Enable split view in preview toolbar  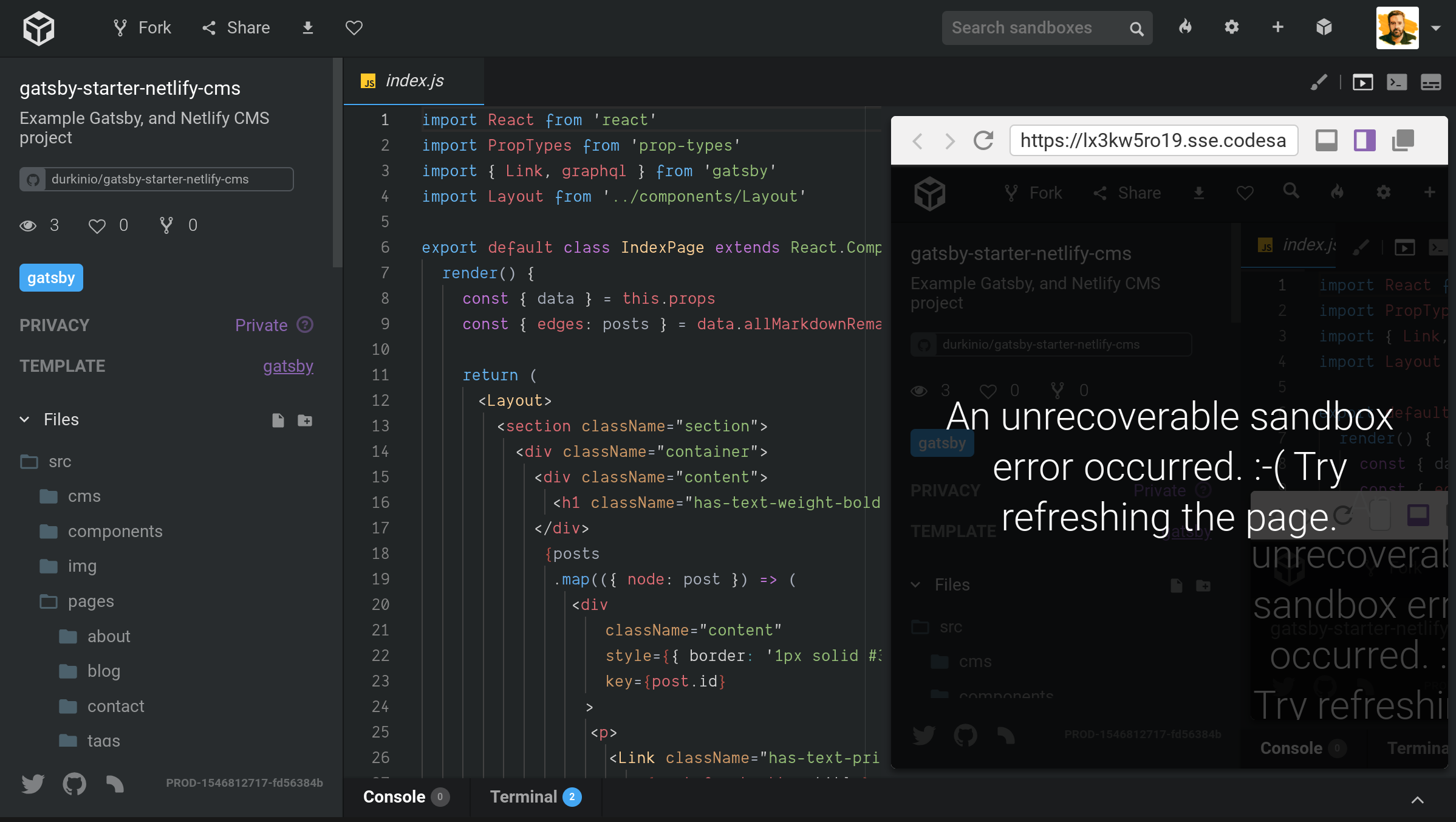pos(1365,140)
